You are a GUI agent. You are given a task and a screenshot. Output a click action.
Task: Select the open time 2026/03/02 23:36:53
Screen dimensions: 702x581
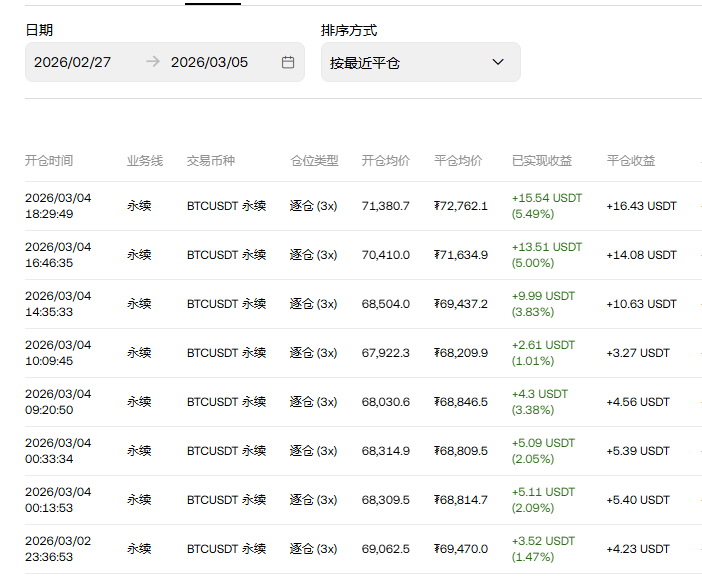(x=58, y=549)
